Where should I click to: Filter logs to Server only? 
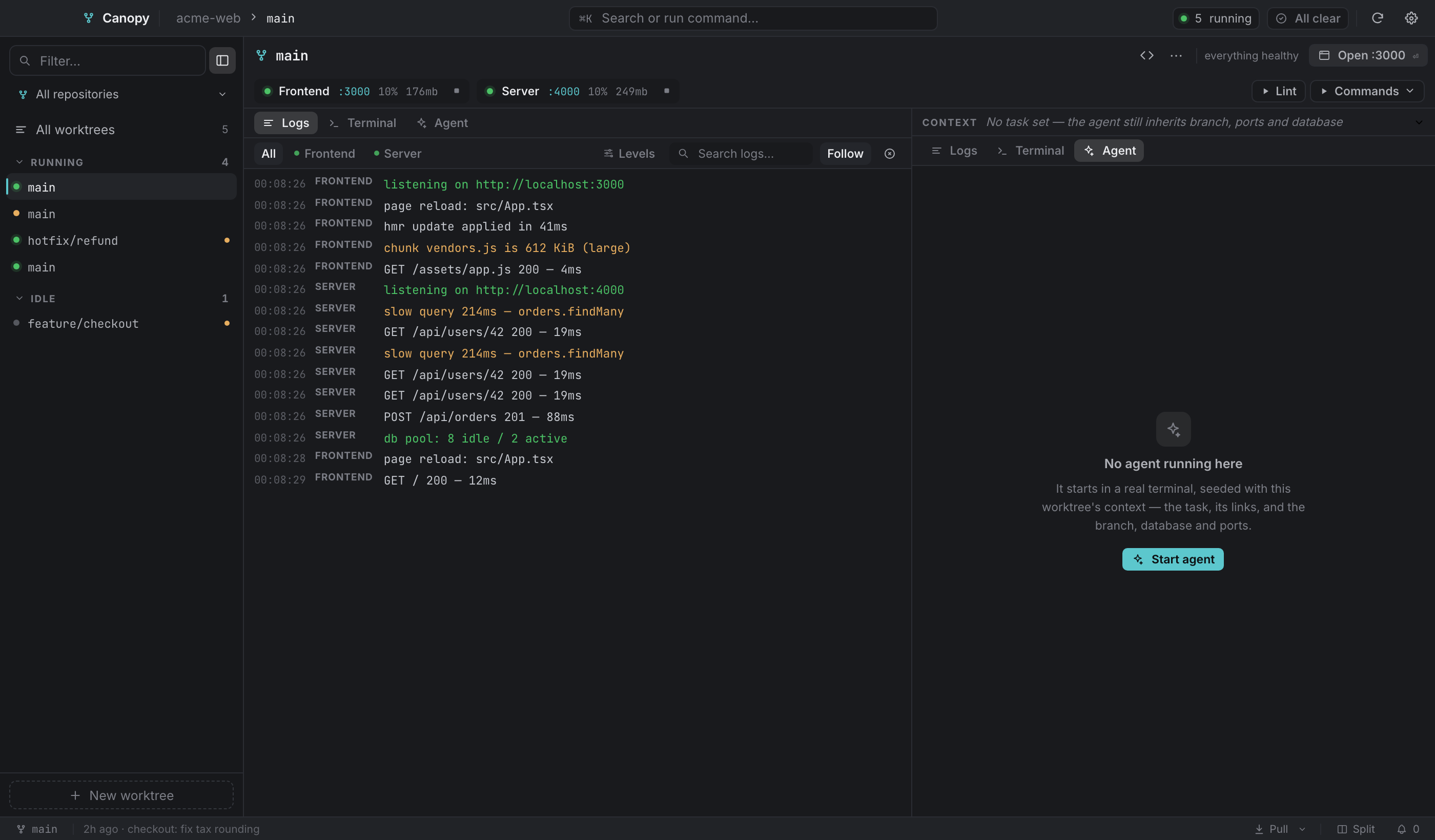point(398,154)
